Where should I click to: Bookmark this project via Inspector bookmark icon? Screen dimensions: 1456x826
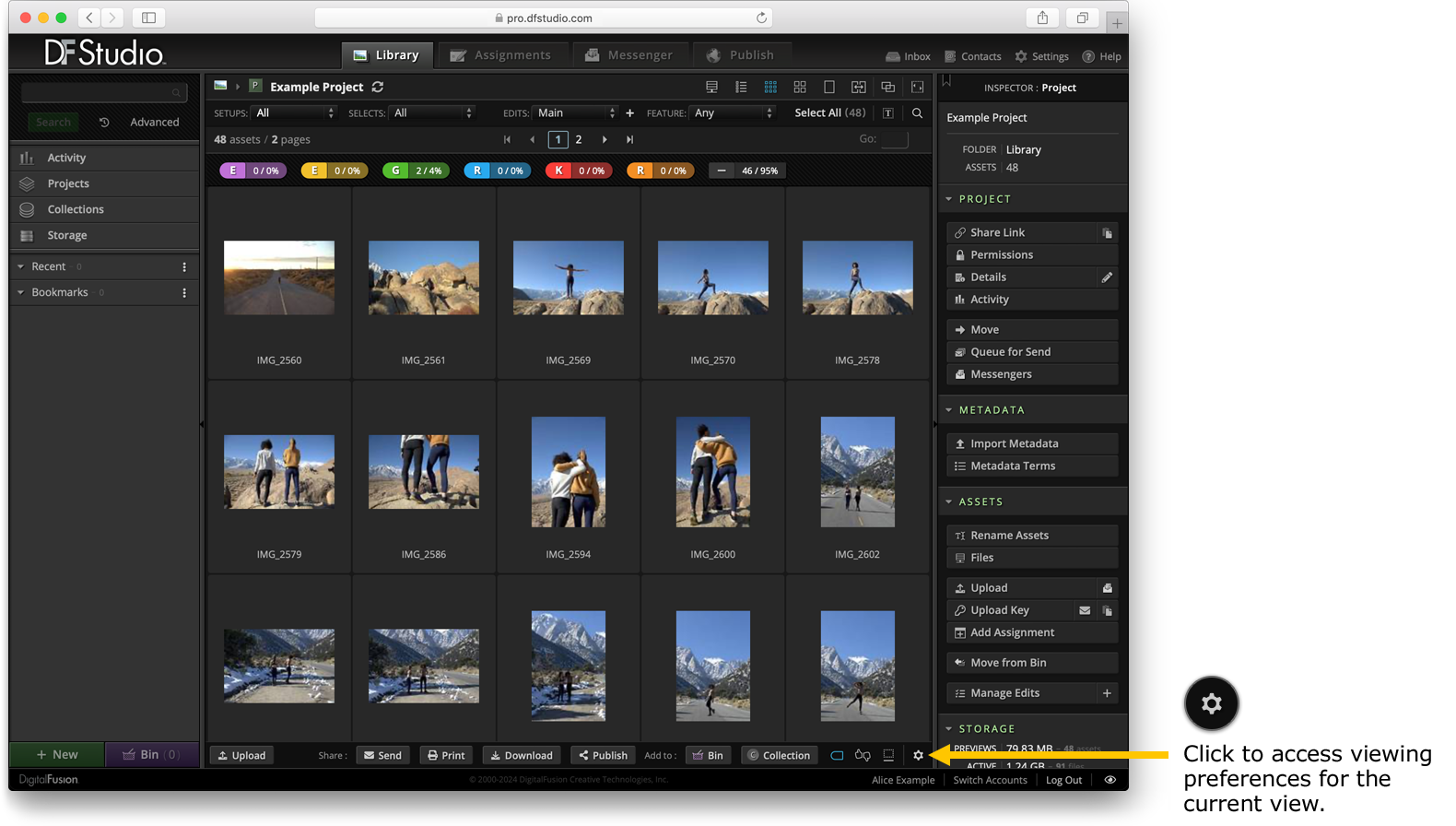(946, 81)
